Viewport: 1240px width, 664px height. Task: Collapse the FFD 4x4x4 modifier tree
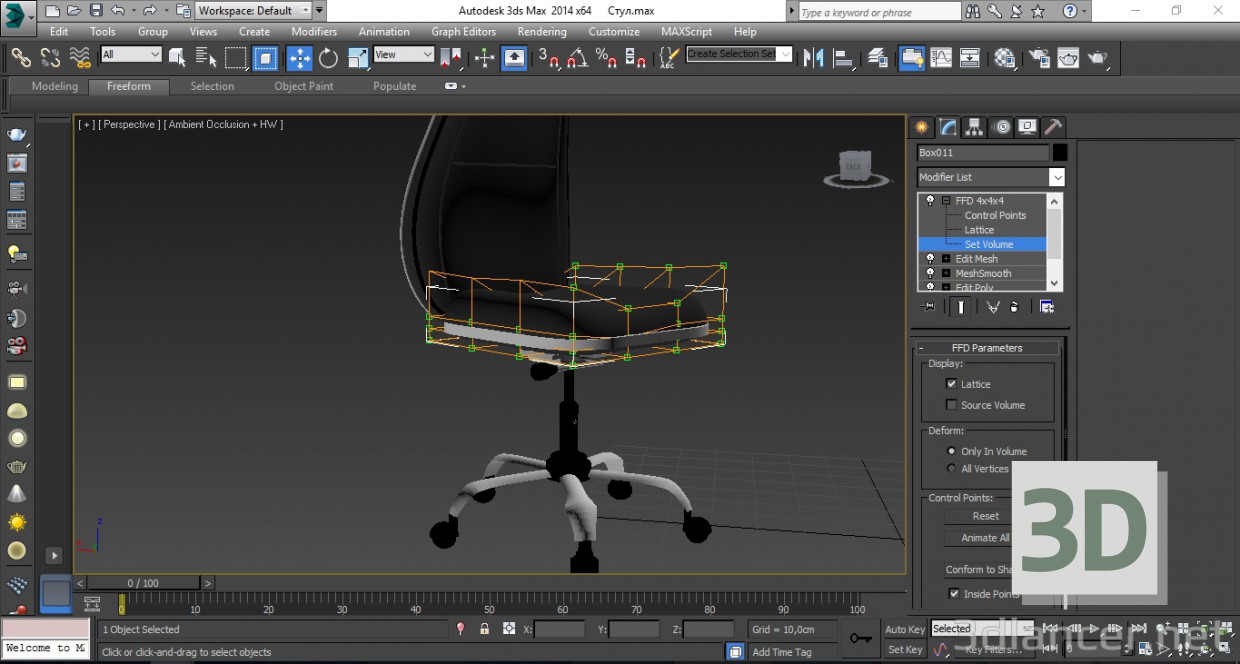(946, 201)
